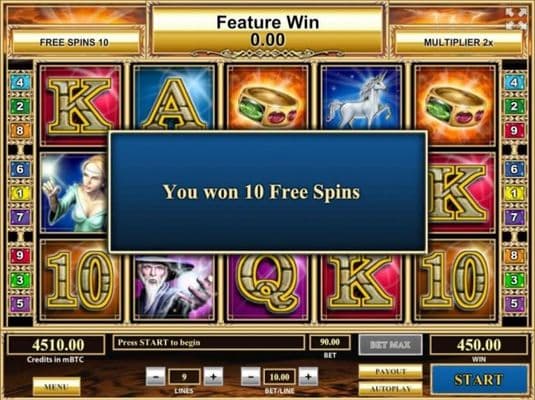Click the BET MAX button
The image size is (535, 400).
click(x=390, y=345)
